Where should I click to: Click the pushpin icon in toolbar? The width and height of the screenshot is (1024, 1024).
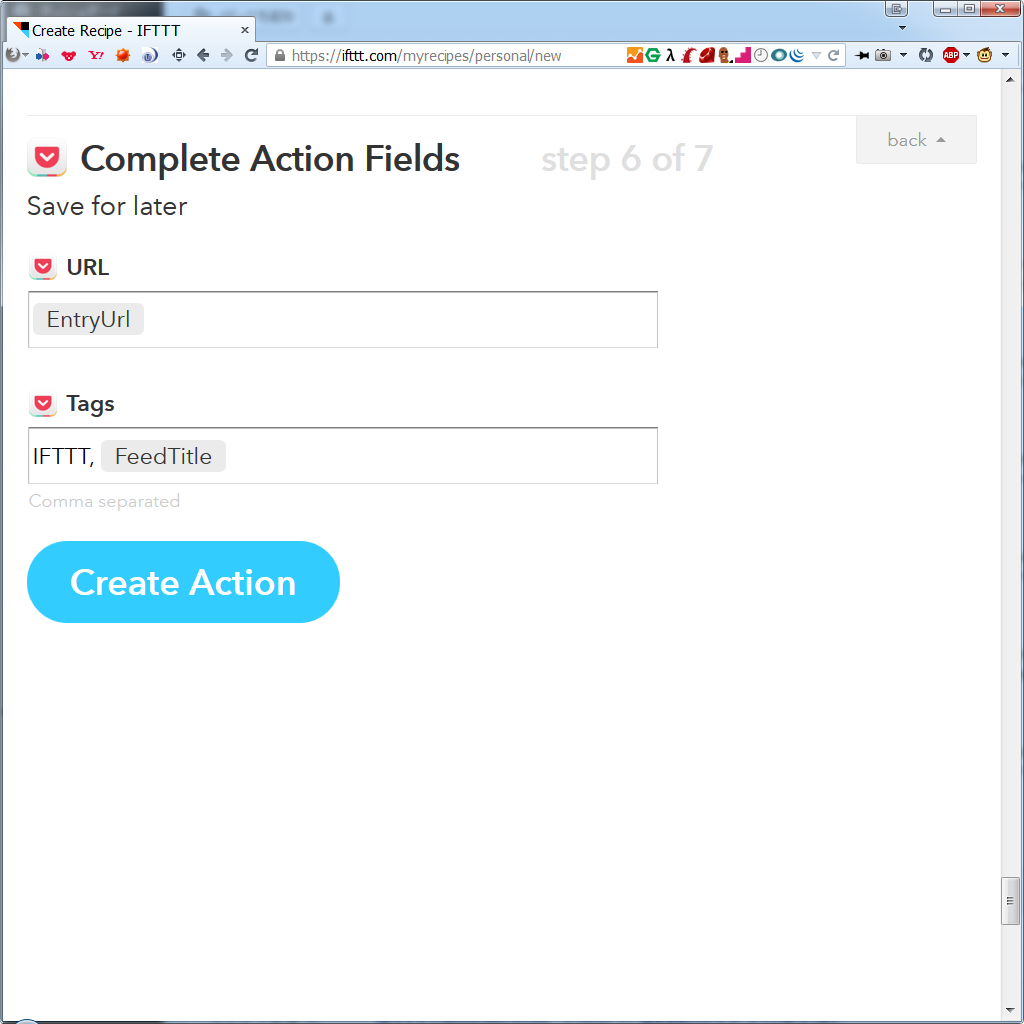(x=861, y=56)
